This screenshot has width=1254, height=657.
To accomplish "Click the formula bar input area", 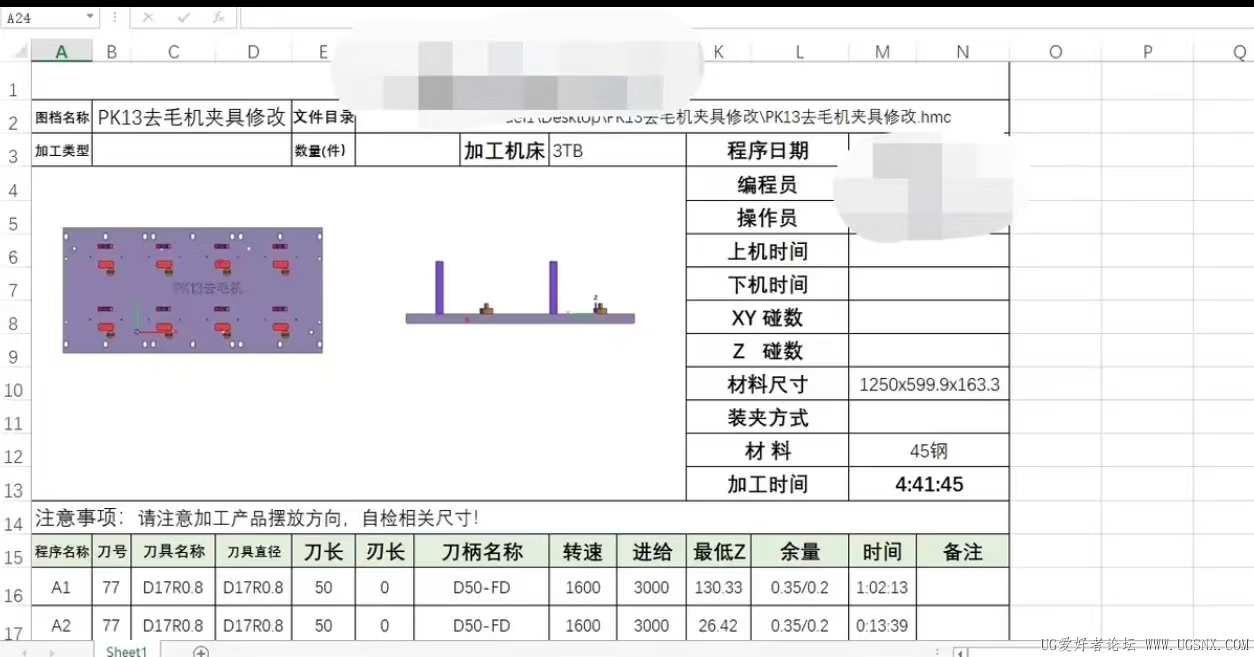I will click(x=745, y=18).
